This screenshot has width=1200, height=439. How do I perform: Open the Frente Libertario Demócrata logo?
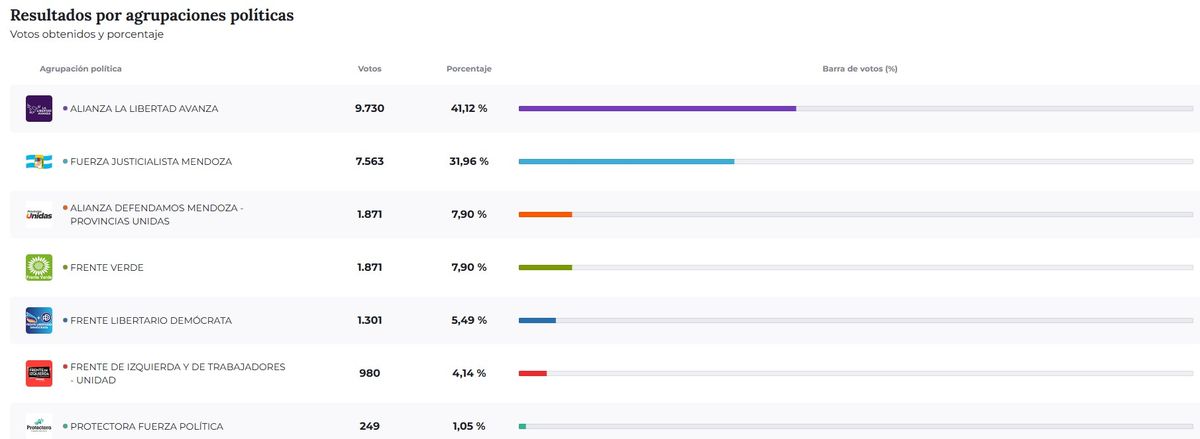point(39,320)
